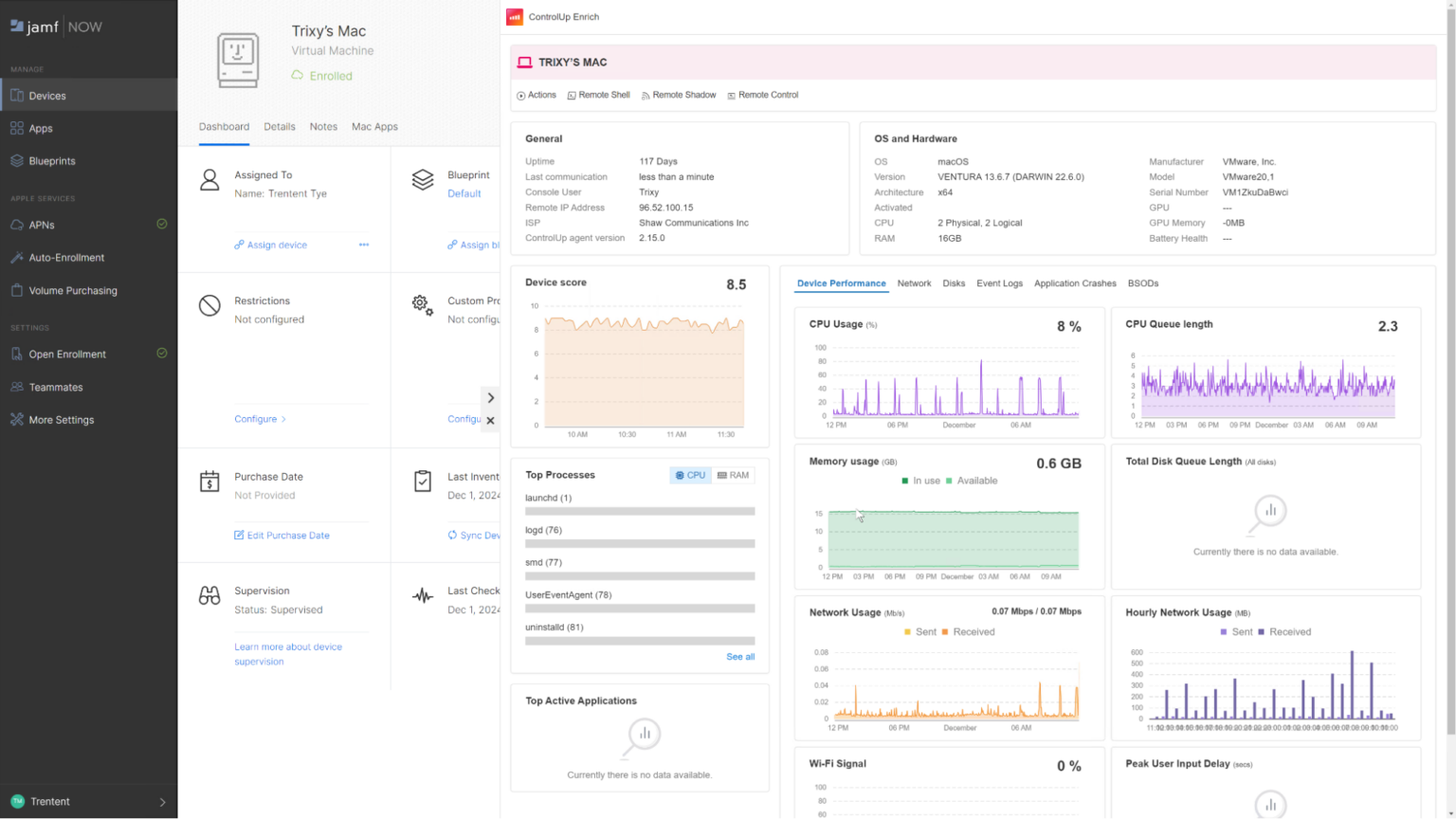Start Remote Shadow for Trixy's Mac
The image size is (1456, 819).
(x=679, y=95)
